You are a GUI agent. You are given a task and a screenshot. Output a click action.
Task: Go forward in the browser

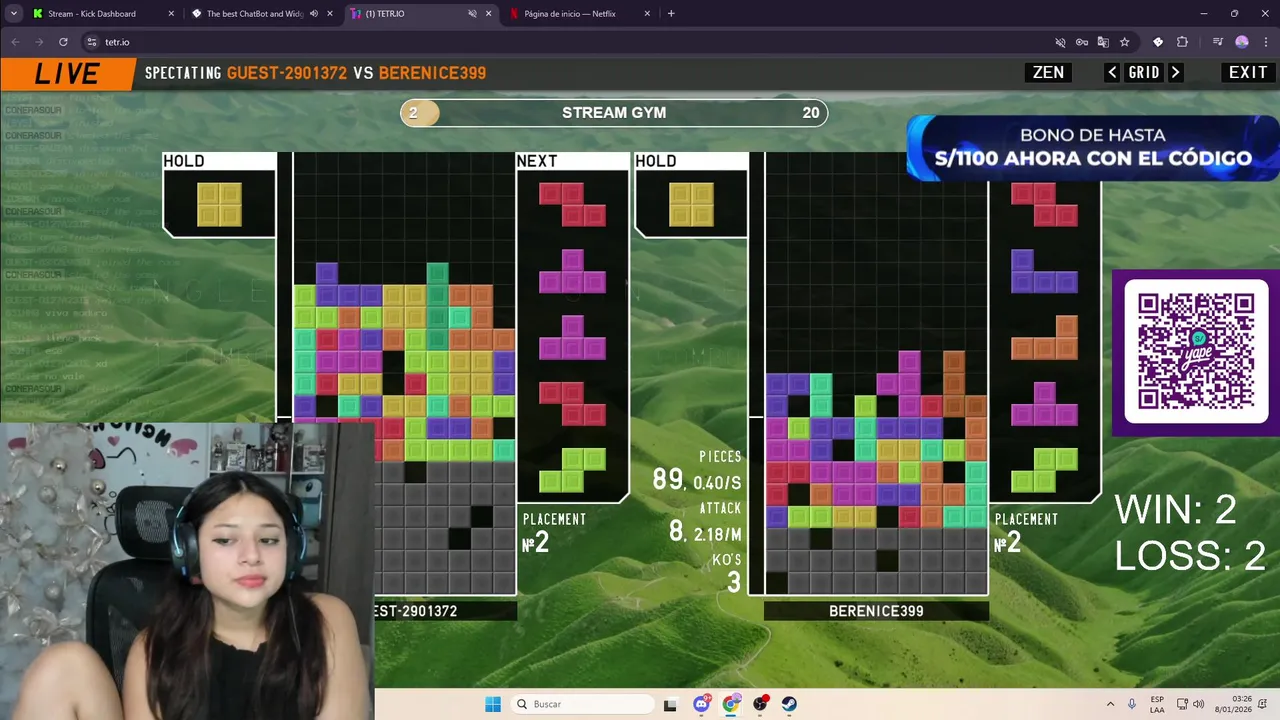tap(39, 42)
